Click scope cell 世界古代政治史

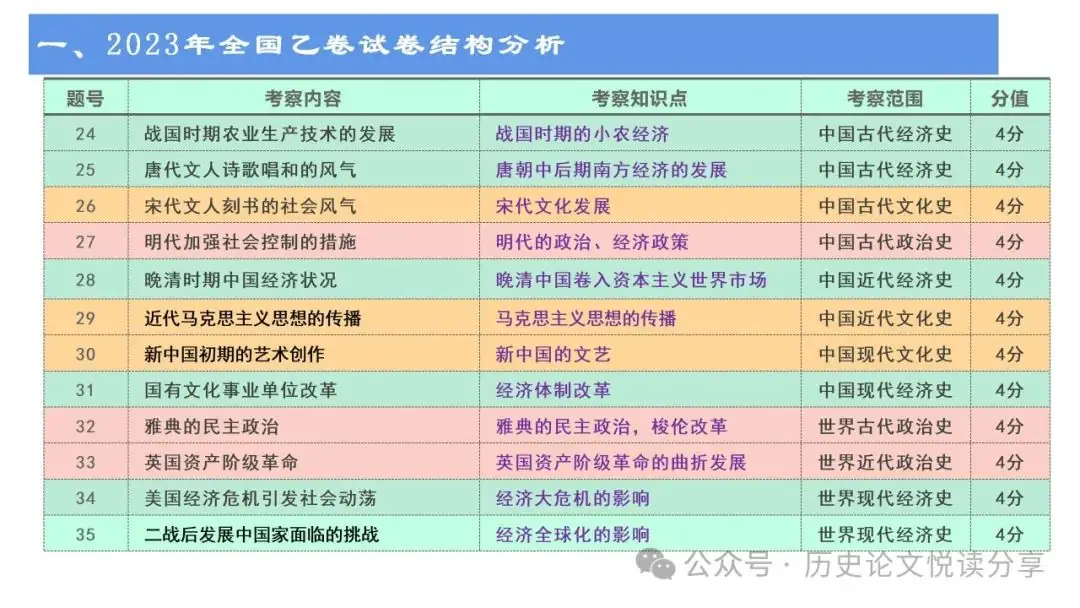click(x=885, y=426)
